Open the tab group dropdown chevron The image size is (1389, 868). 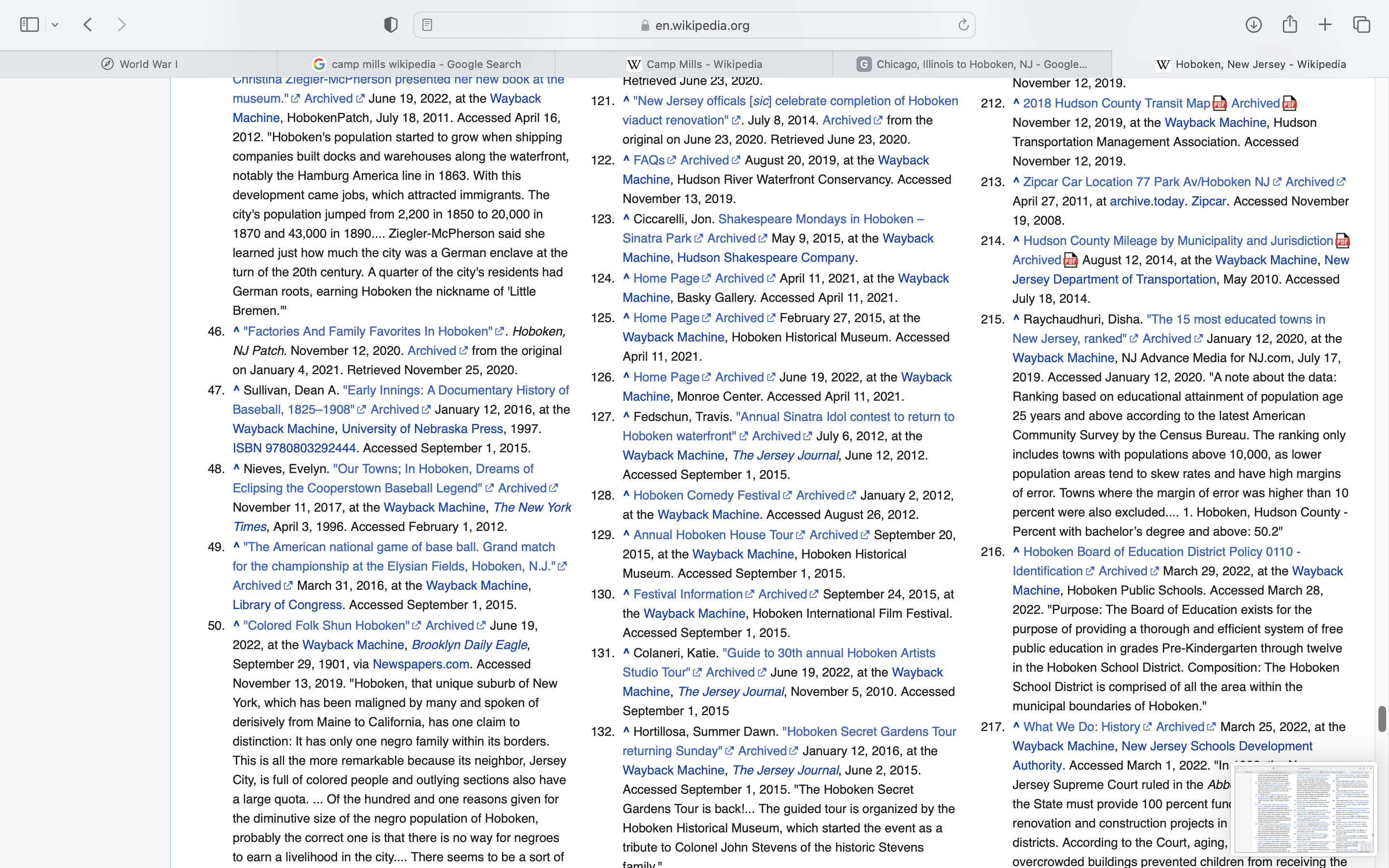55,25
